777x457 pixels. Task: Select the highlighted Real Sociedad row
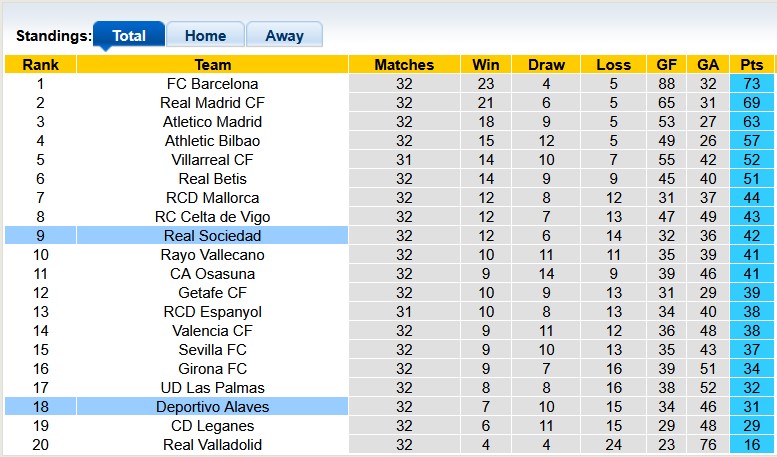(x=212, y=236)
